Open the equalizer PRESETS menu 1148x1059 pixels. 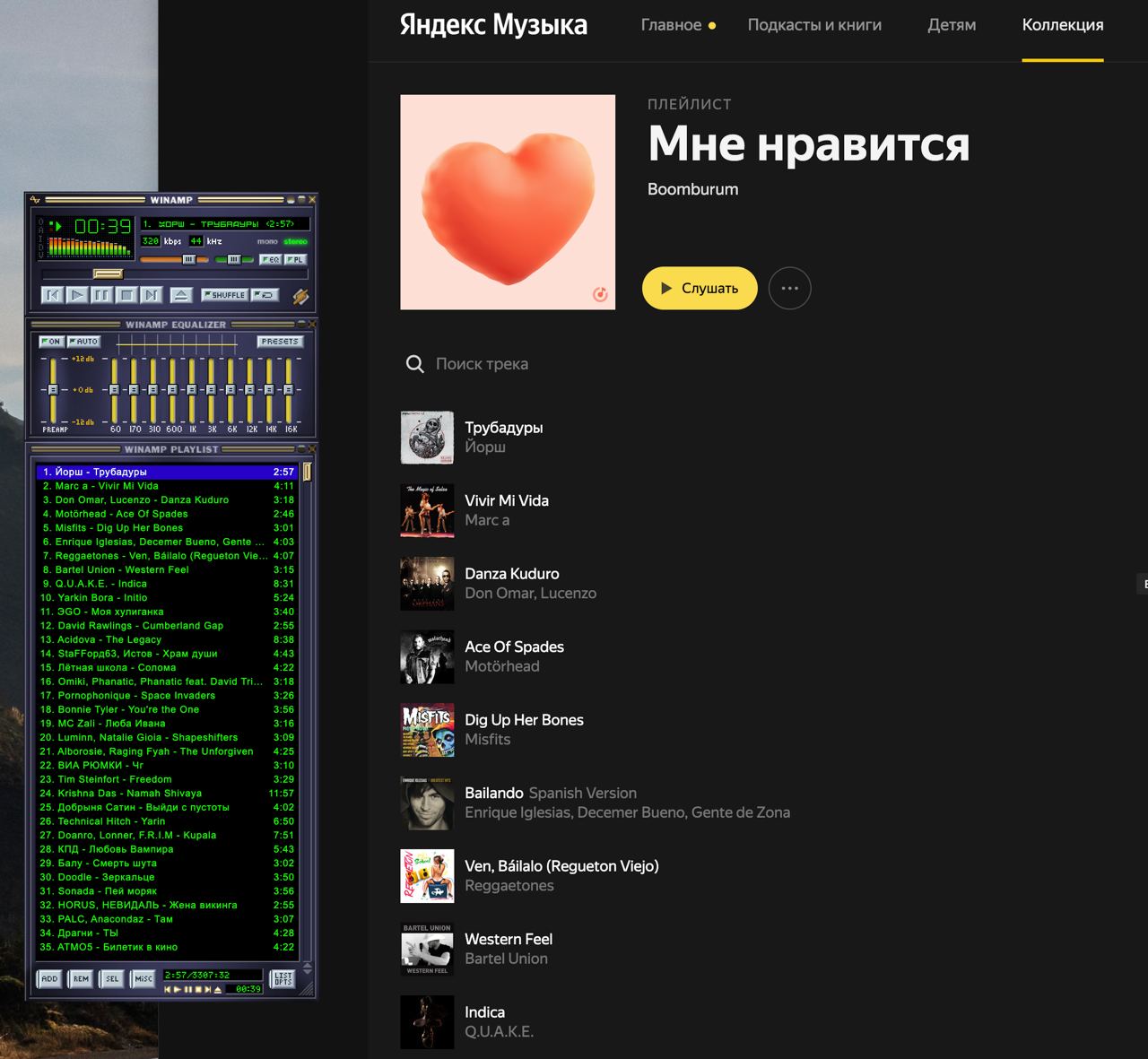pos(282,342)
